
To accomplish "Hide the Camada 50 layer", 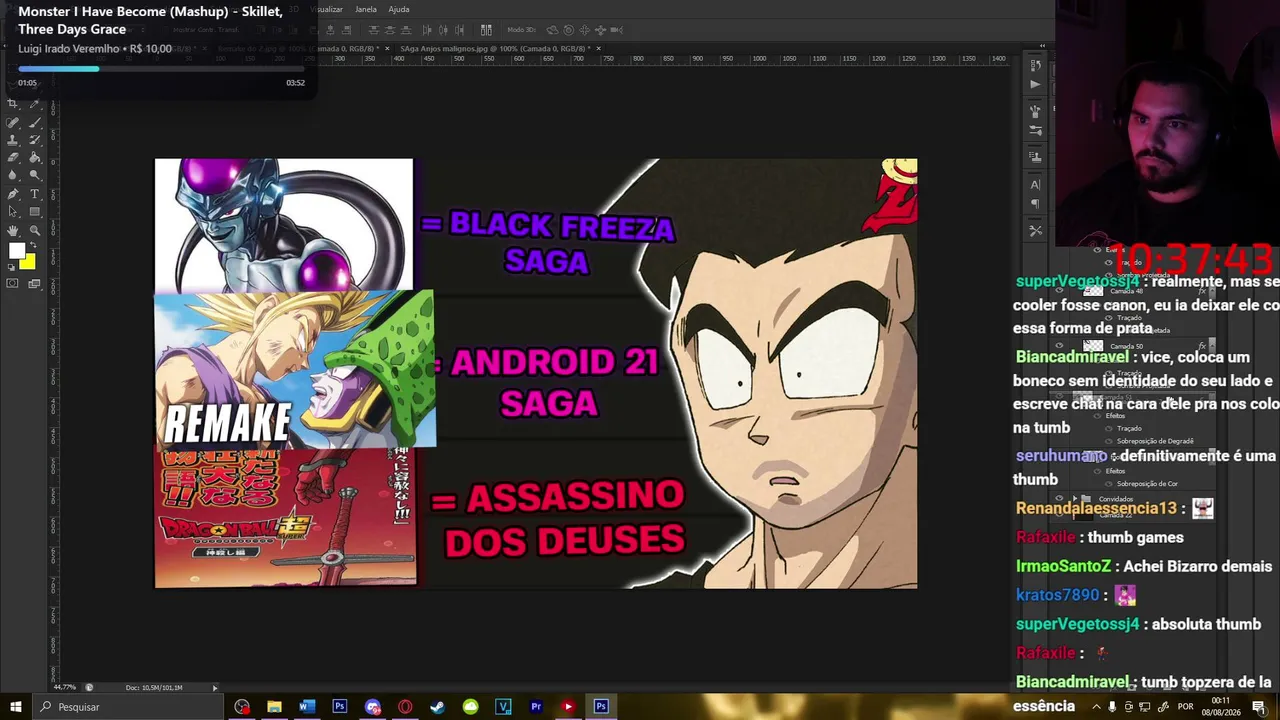I will (x=1060, y=346).
